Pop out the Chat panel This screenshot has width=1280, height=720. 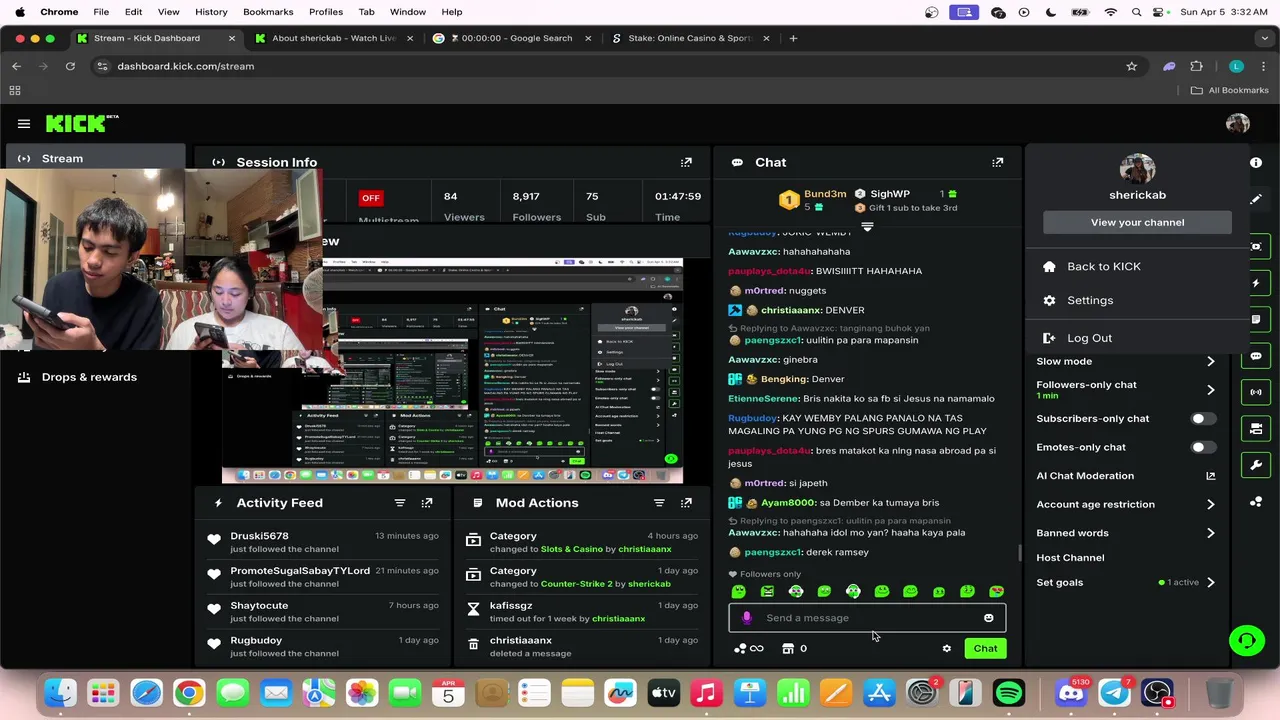[x=997, y=162]
